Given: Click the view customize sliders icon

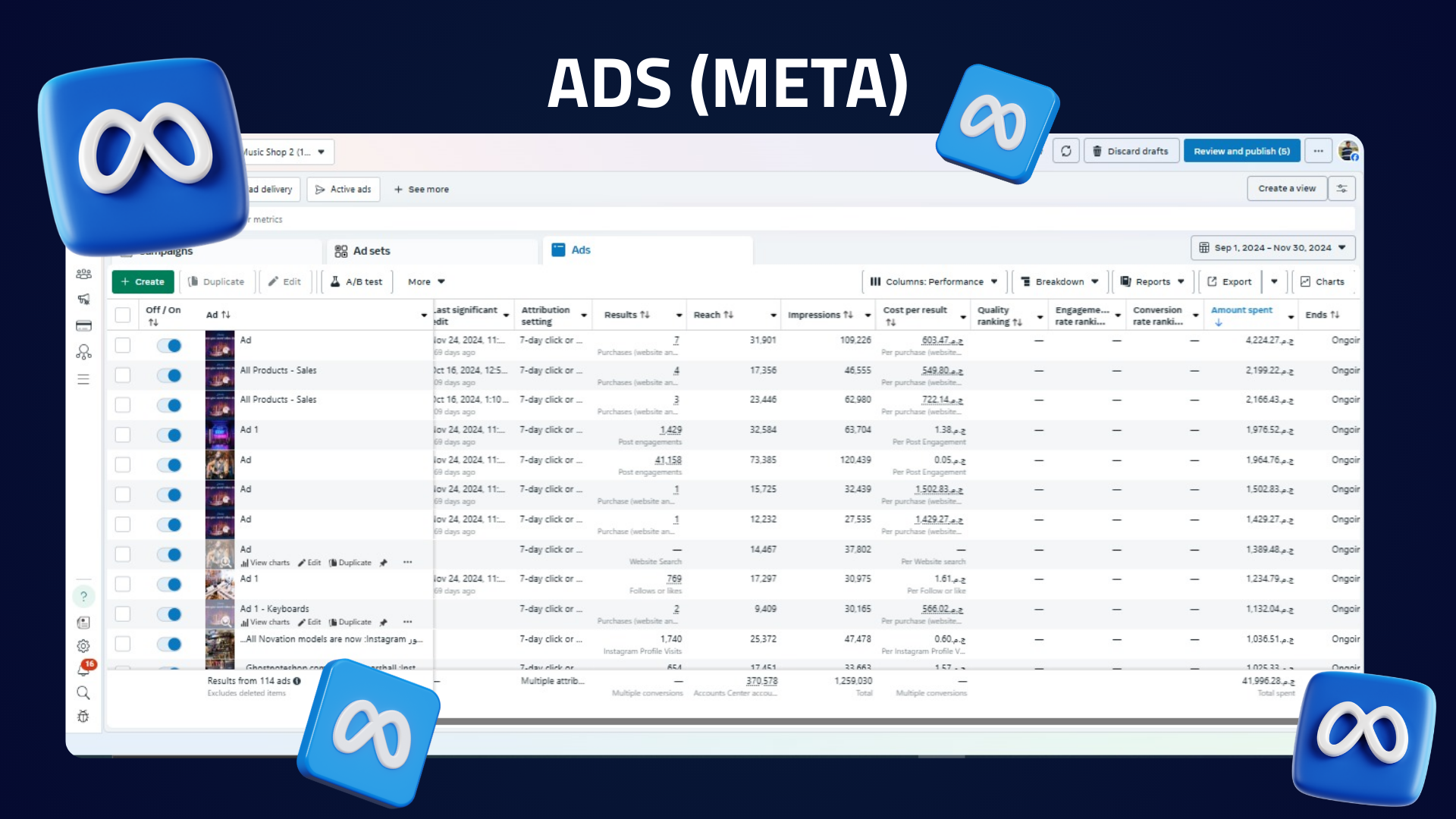Looking at the screenshot, I should pyautogui.click(x=1341, y=189).
